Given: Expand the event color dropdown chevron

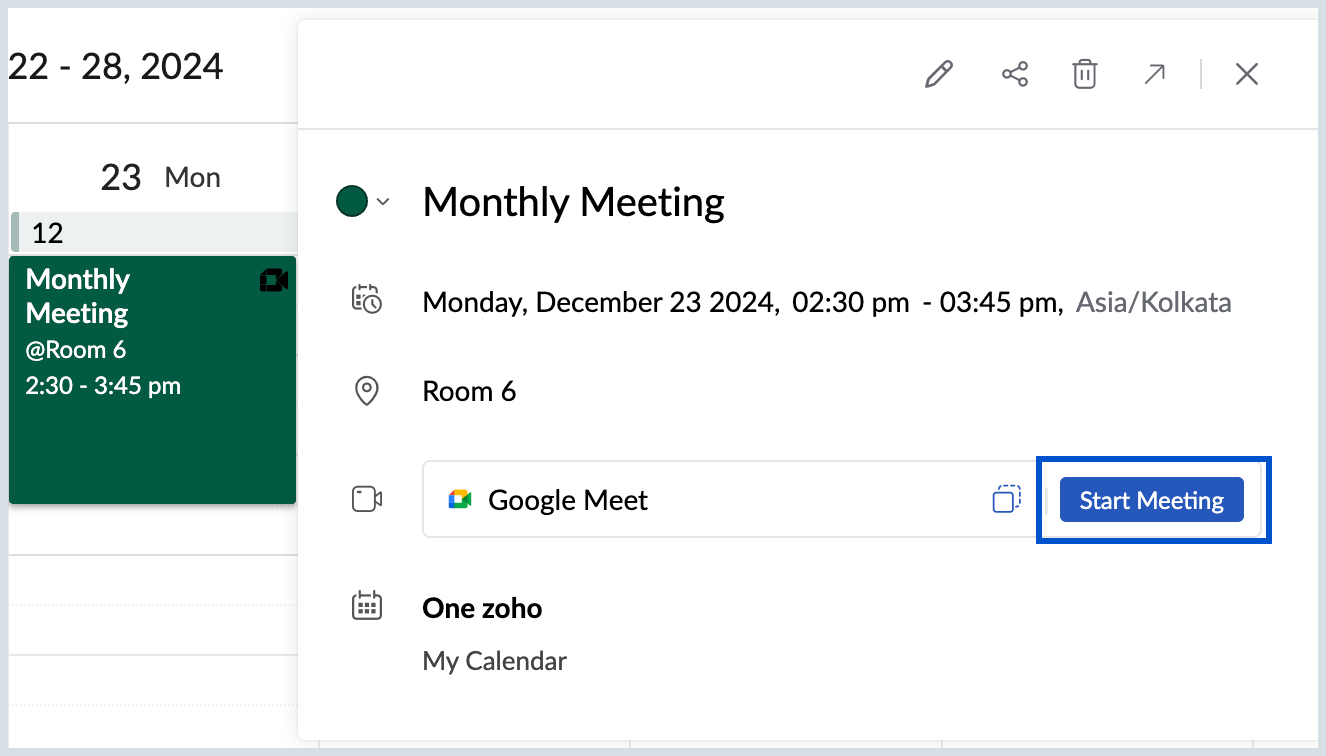Looking at the screenshot, I should [383, 202].
